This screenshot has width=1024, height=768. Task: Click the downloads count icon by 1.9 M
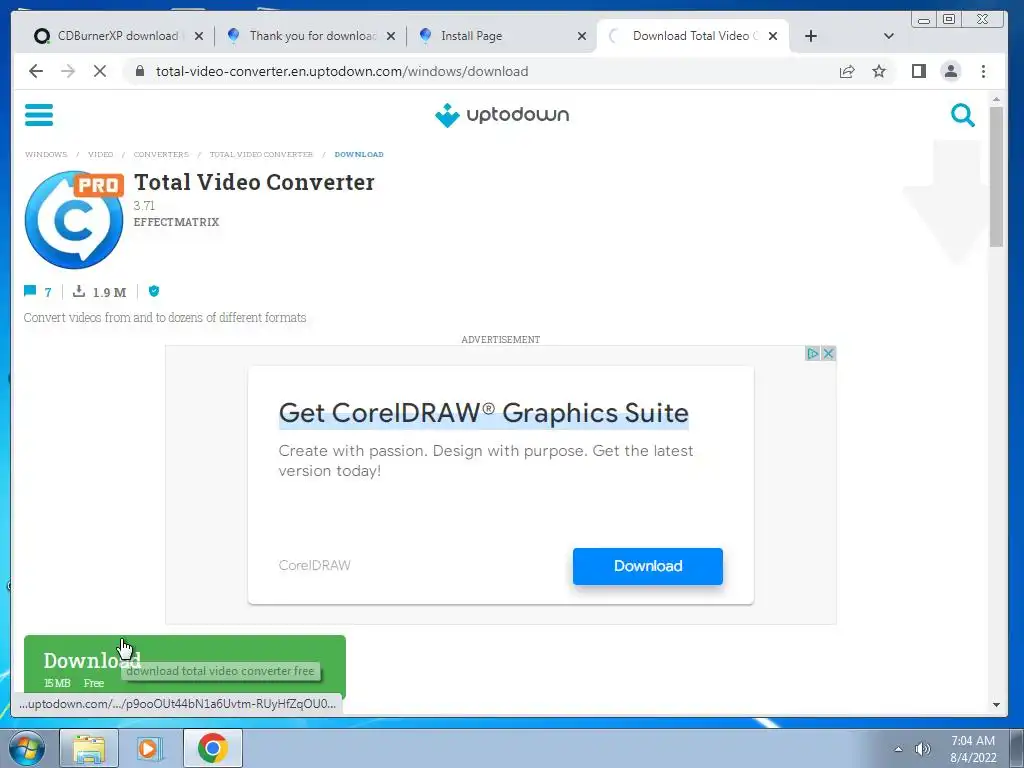point(79,291)
